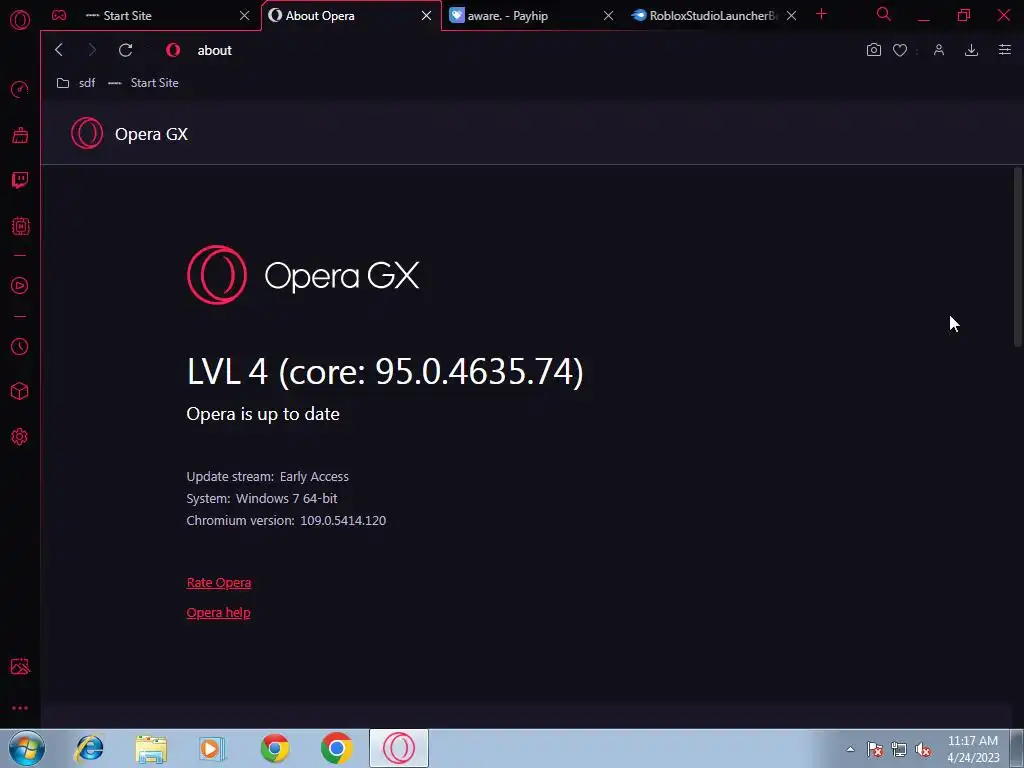Take a snapshot with camera icon
Screen dimensions: 1024x768
tap(874, 50)
